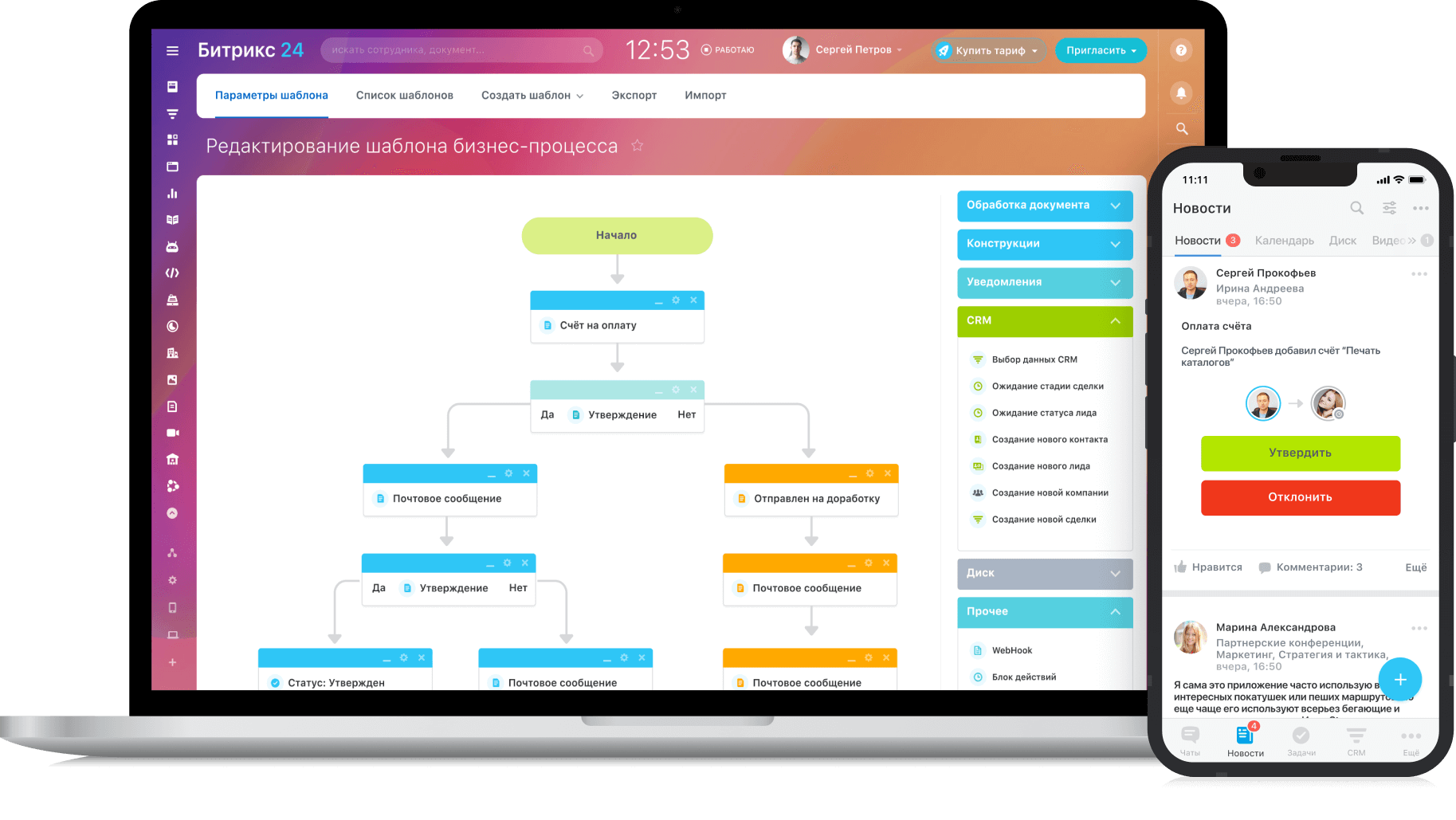Open the notifications bell icon
Image resolution: width=1456 pixels, height=820 pixels.
(x=1181, y=92)
